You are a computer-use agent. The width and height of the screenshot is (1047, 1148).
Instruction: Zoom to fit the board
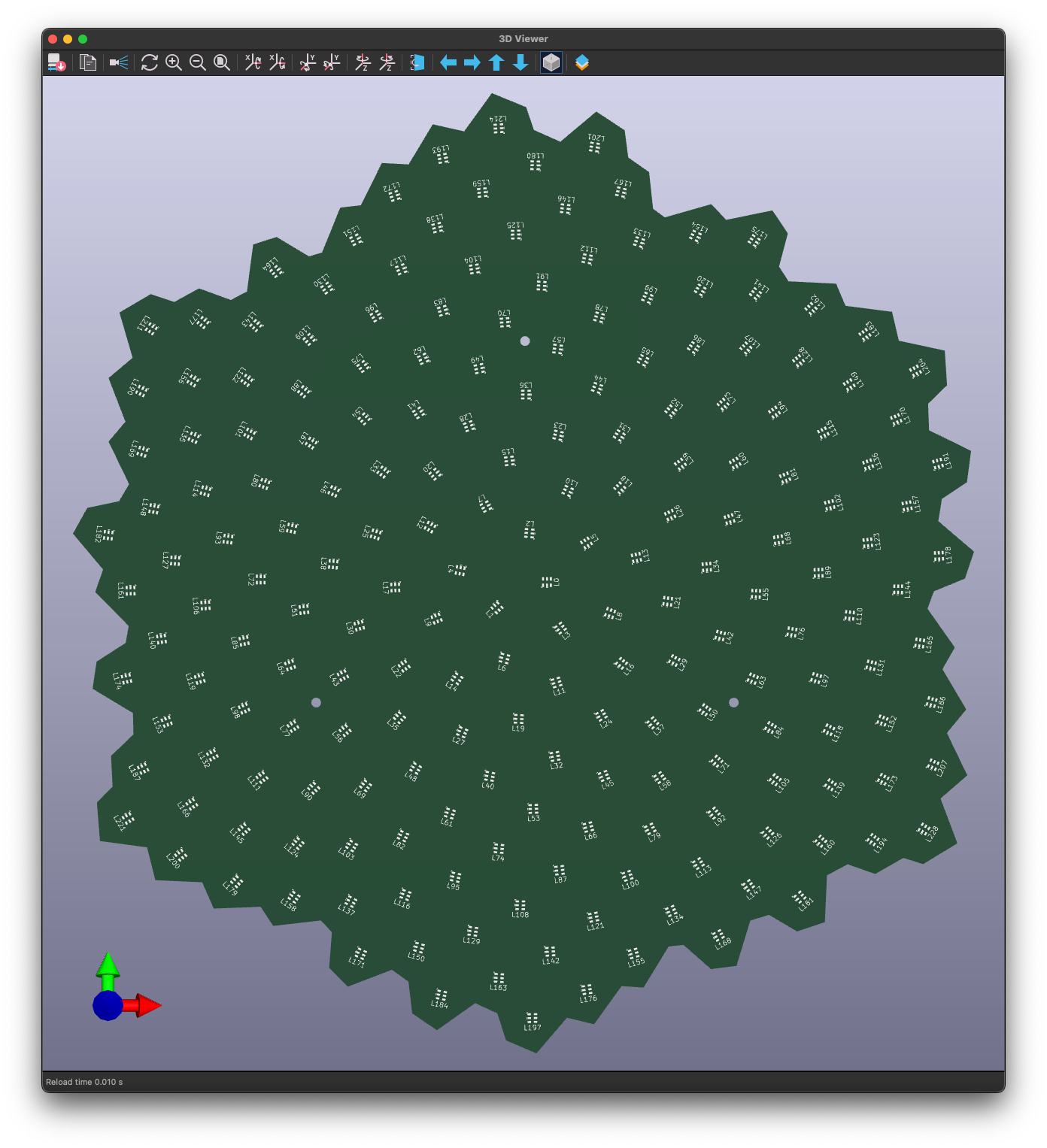[x=222, y=62]
